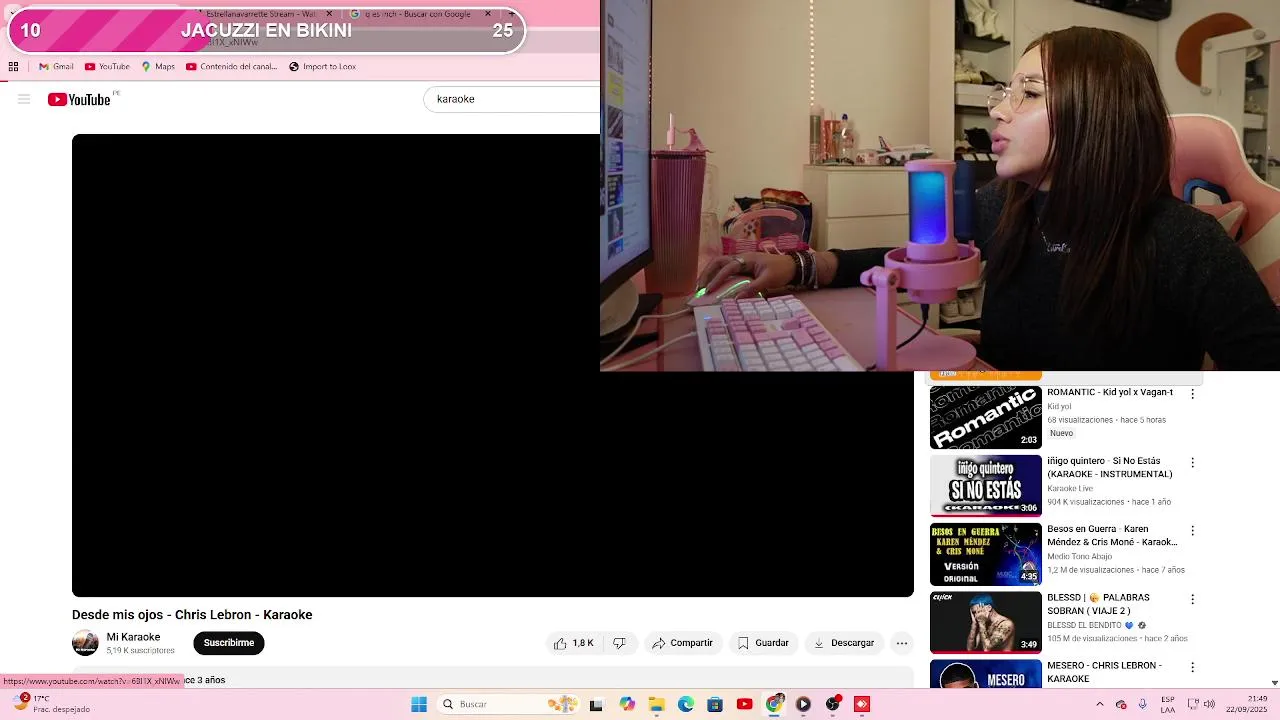This screenshot has height=720, width=1280.
Task: Open the red app at taskbar end
Action: (x=862, y=704)
